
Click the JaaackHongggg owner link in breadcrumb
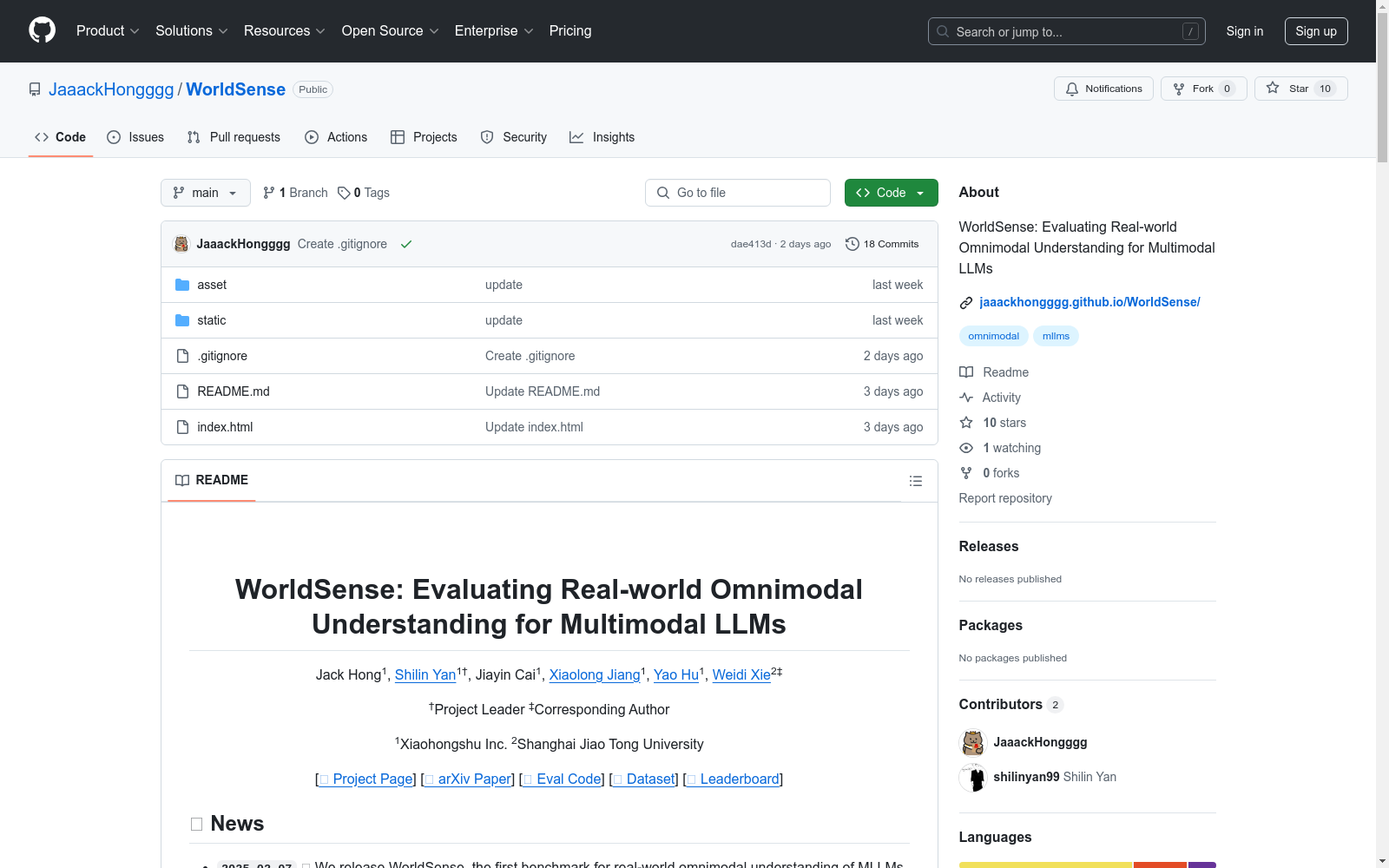[111, 89]
